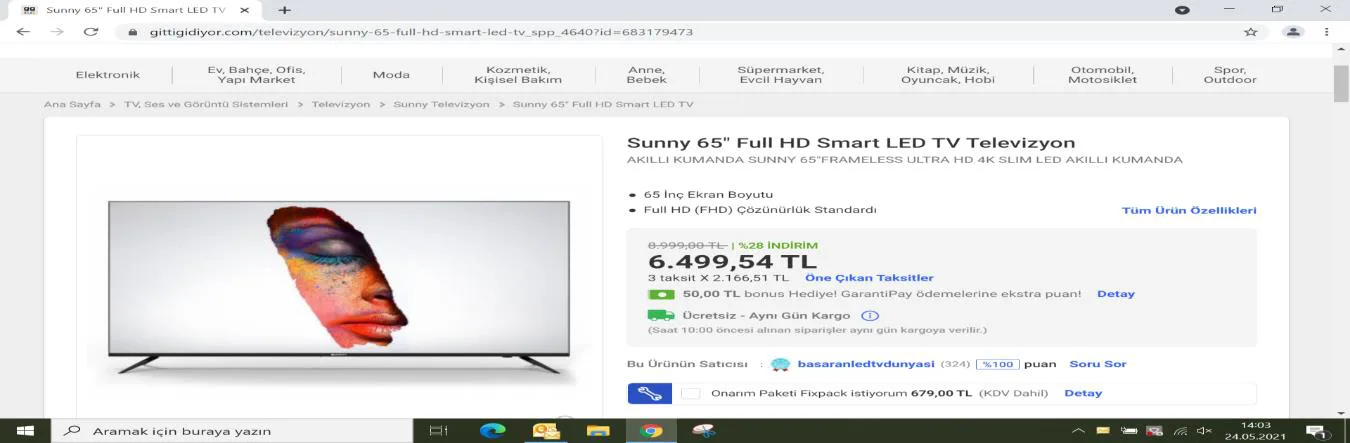This screenshot has height=443, width=1350.
Task: Open the Sunny Televizyon breadcrumb link
Action: point(441,104)
